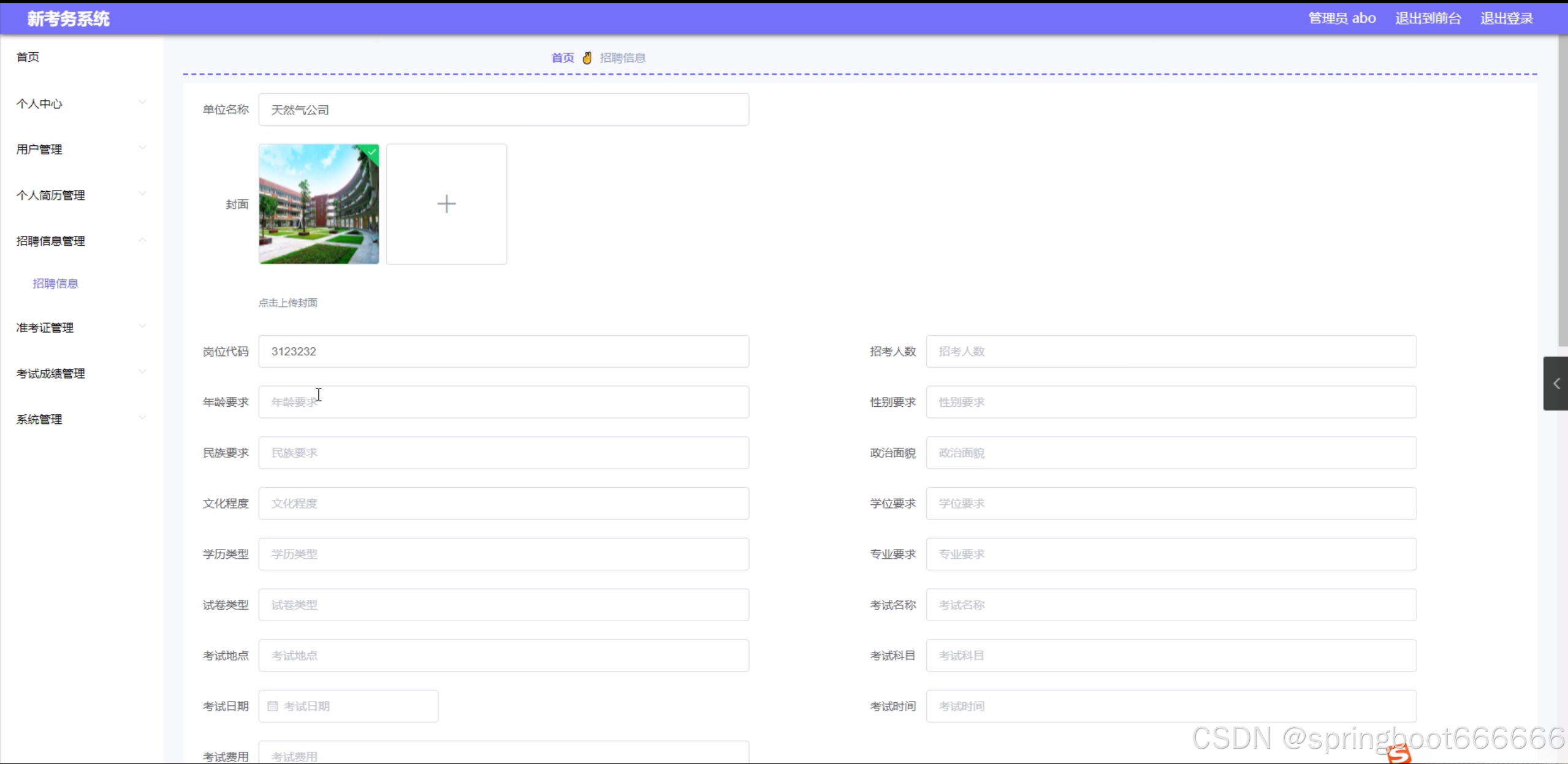Click the uploaded cover image thumbnail
The image size is (1568, 764).
pyautogui.click(x=319, y=204)
